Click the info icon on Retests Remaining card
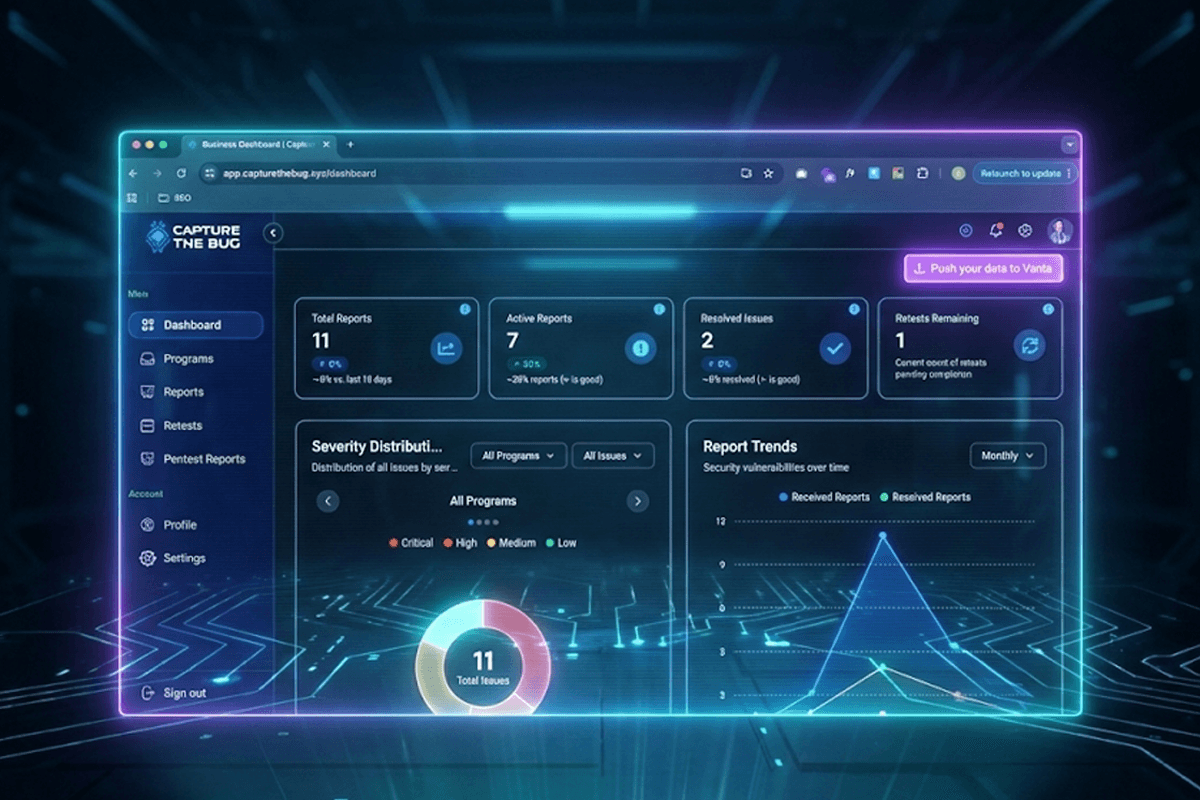 click(x=1048, y=310)
